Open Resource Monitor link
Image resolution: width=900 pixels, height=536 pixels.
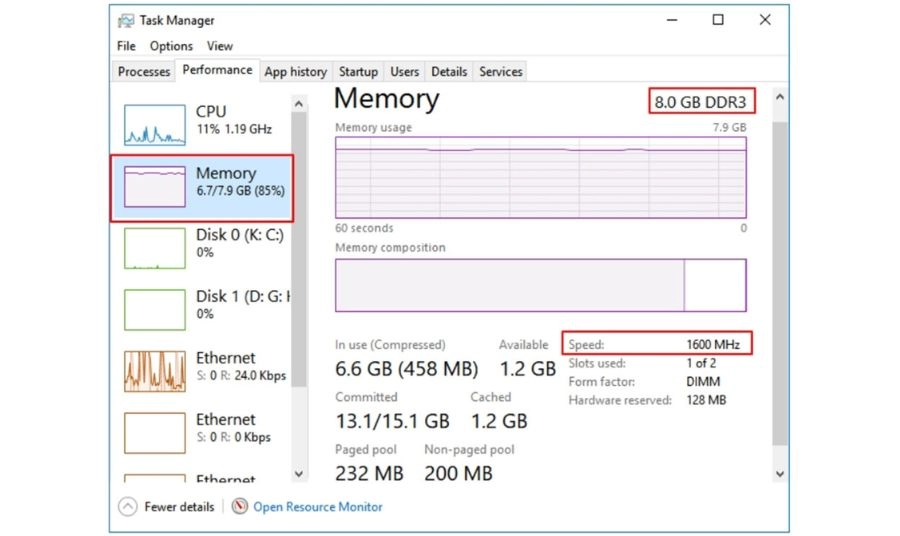[318, 507]
